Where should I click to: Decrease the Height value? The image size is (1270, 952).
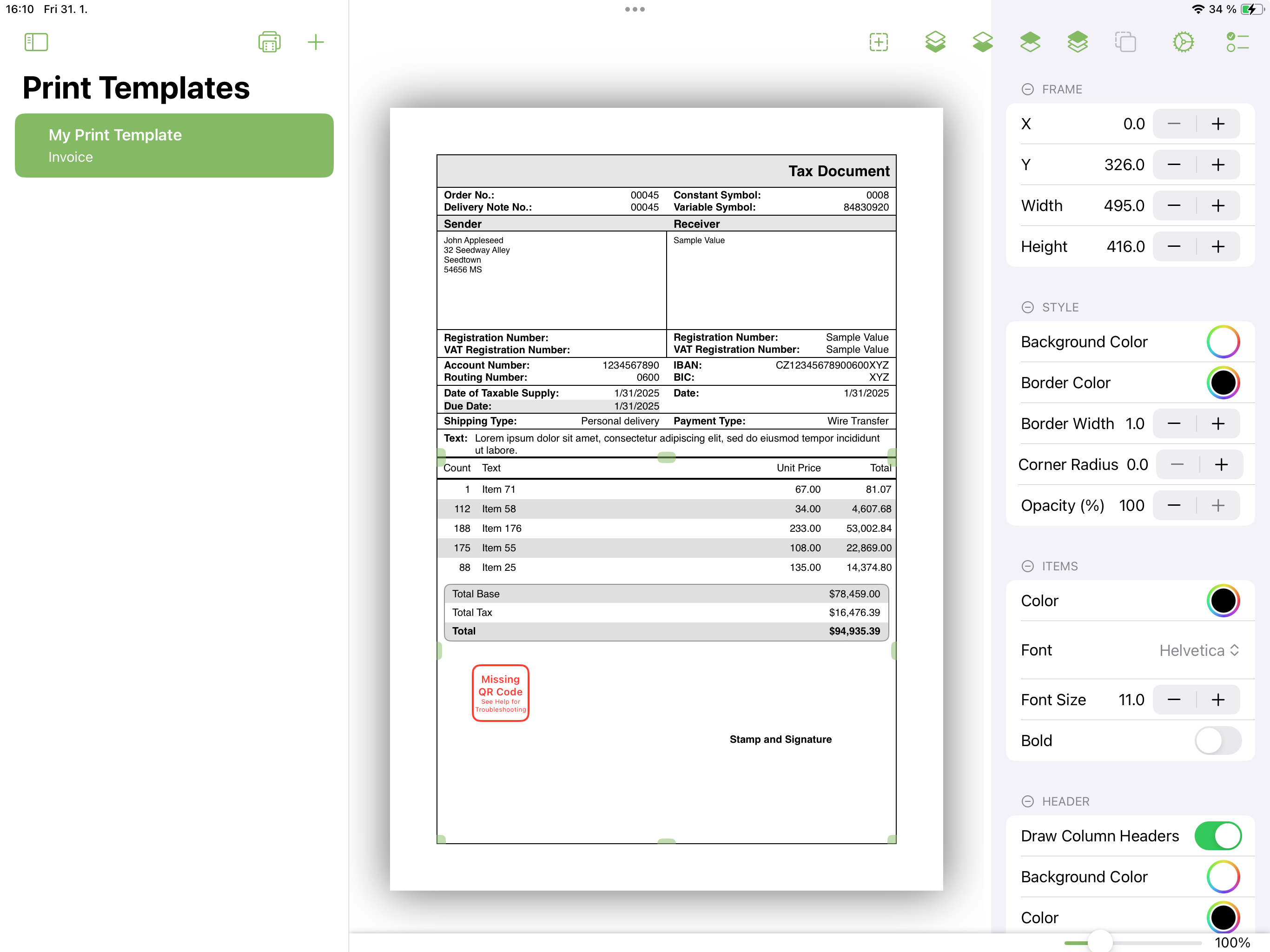(x=1174, y=246)
